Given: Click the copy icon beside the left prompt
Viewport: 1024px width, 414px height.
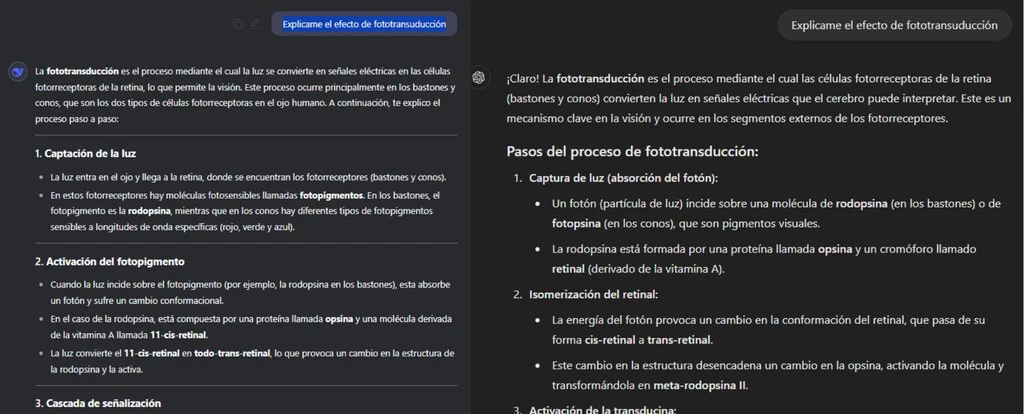Looking at the screenshot, I should pyautogui.click(x=237, y=24).
